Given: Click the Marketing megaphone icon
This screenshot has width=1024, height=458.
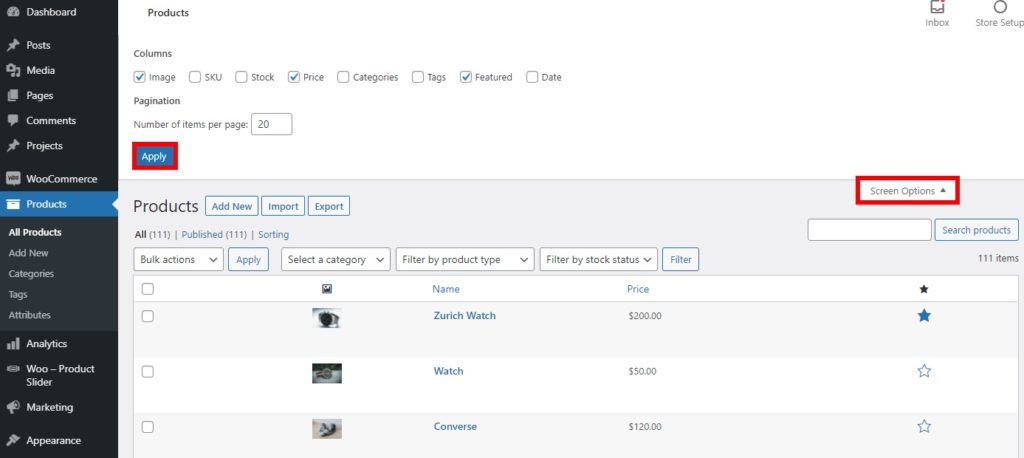Looking at the screenshot, I should [x=13, y=407].
